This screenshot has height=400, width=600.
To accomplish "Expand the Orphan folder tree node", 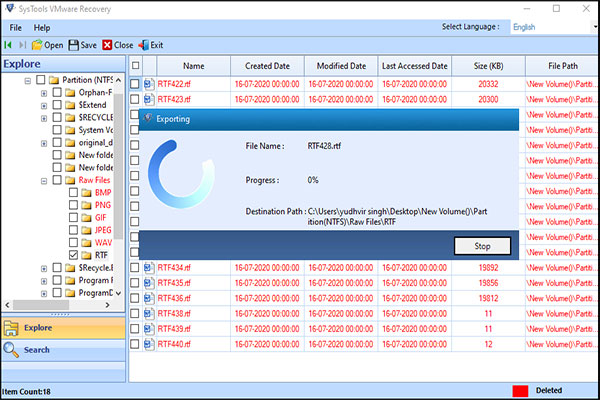I will click(44, 92).
